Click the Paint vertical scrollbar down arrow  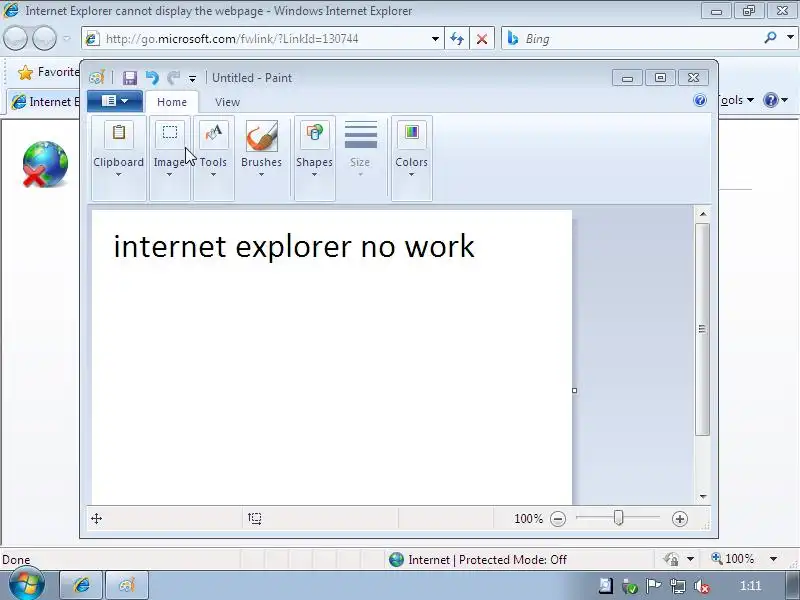tap(703, 496)
